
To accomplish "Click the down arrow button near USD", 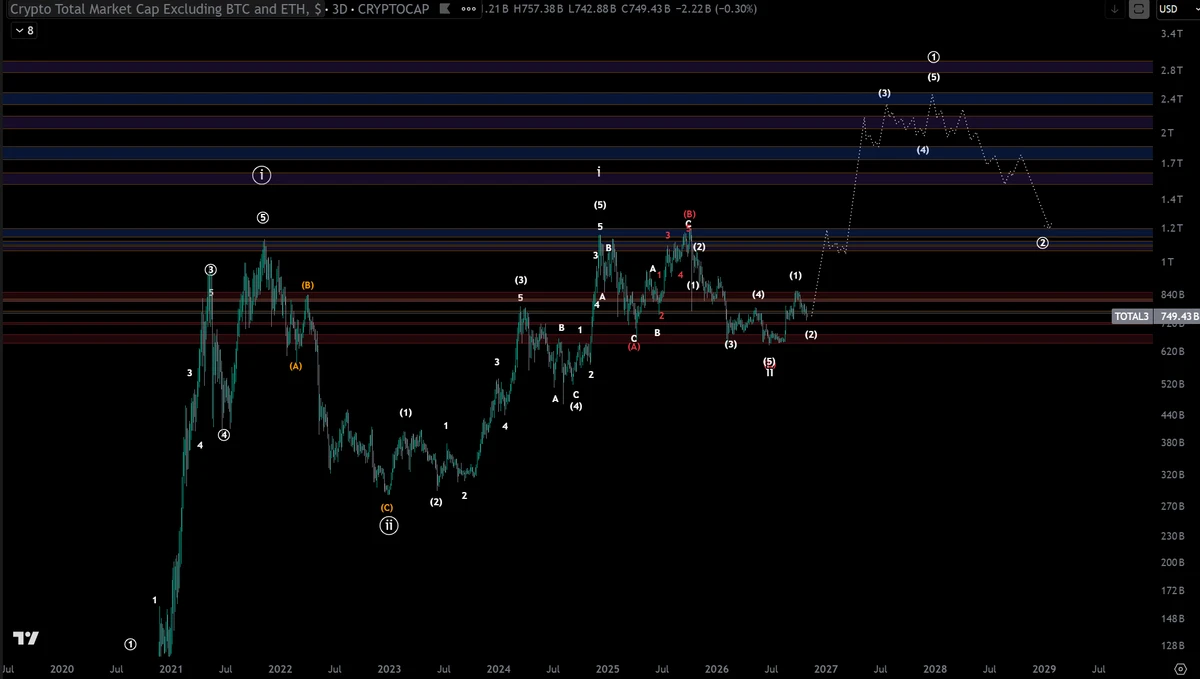I will click(x=1116, y=9).
